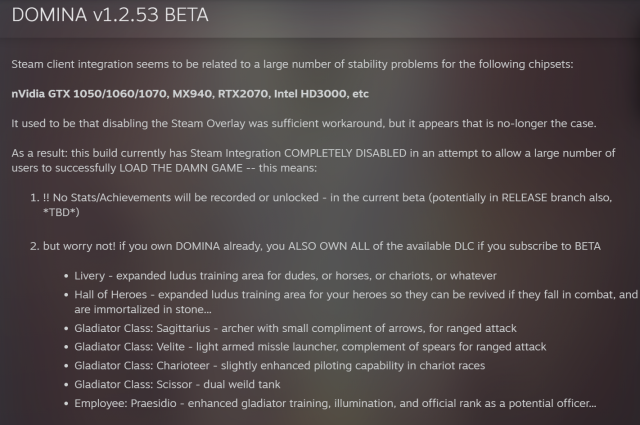Click the Hall of Heroes bullet item
The width and height of the screenshot is (640, 425).
pyautogui.click(x=350, y=295)
